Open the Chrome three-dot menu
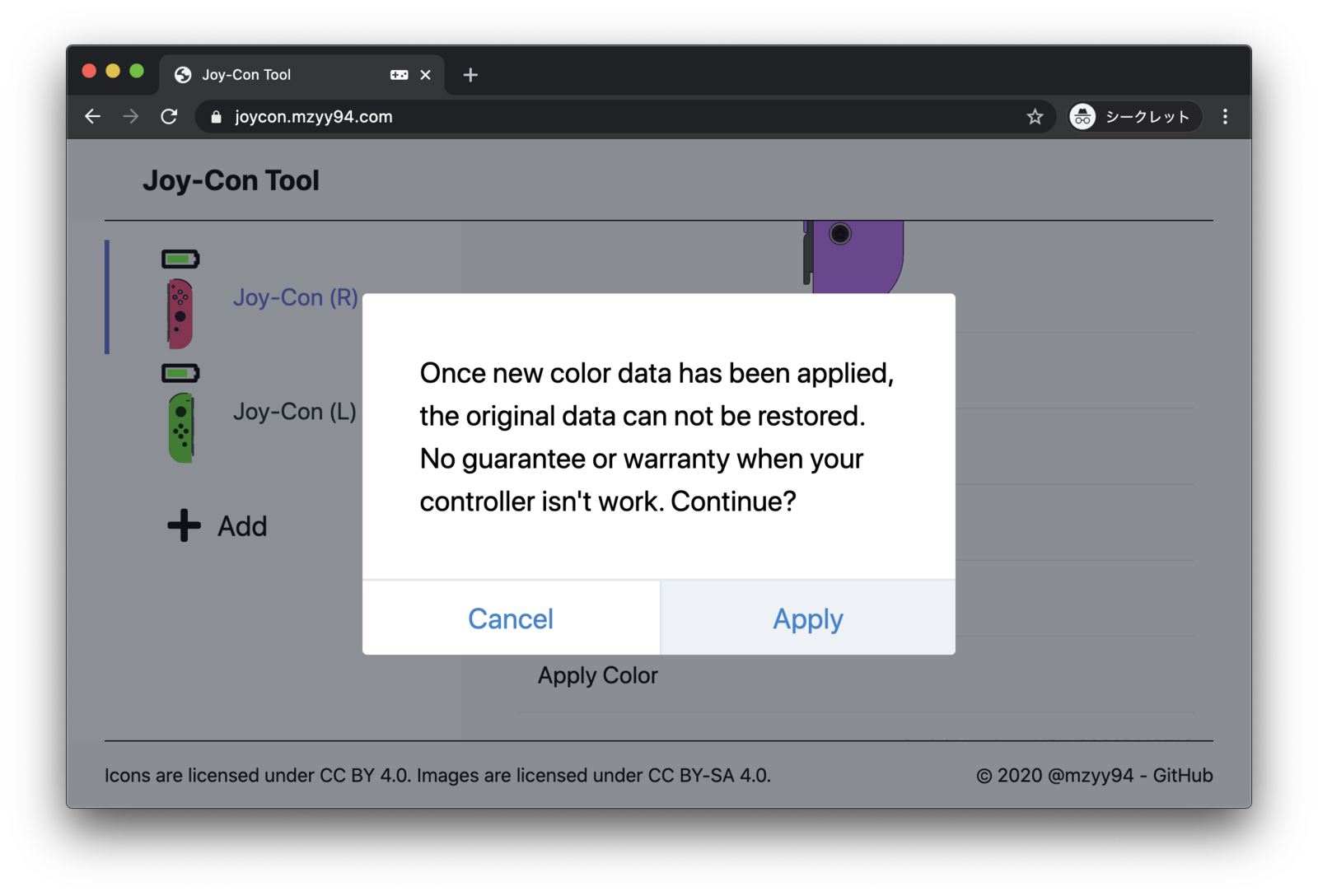This screenshot has height=896, width=1318. point(1225,117)
